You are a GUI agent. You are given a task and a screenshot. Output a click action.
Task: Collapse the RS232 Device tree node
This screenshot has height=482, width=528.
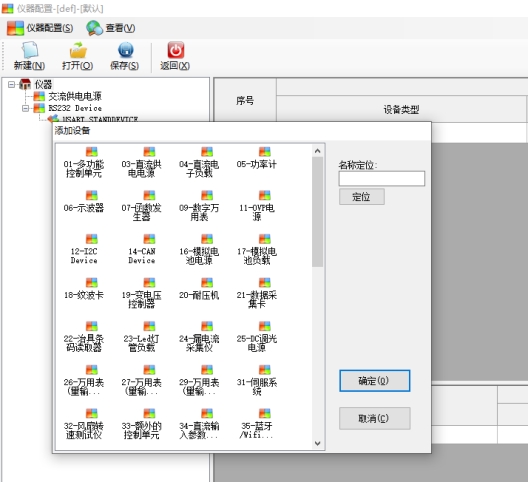[x=25, y=108]
